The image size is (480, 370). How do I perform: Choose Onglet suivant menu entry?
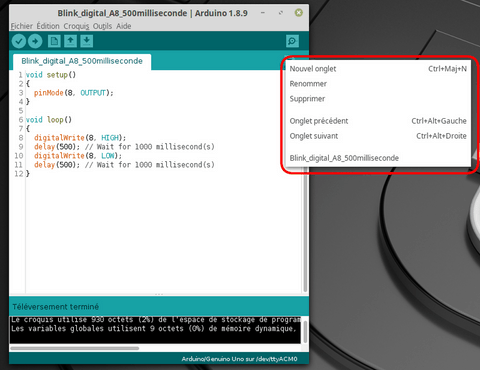click(378, 136)
